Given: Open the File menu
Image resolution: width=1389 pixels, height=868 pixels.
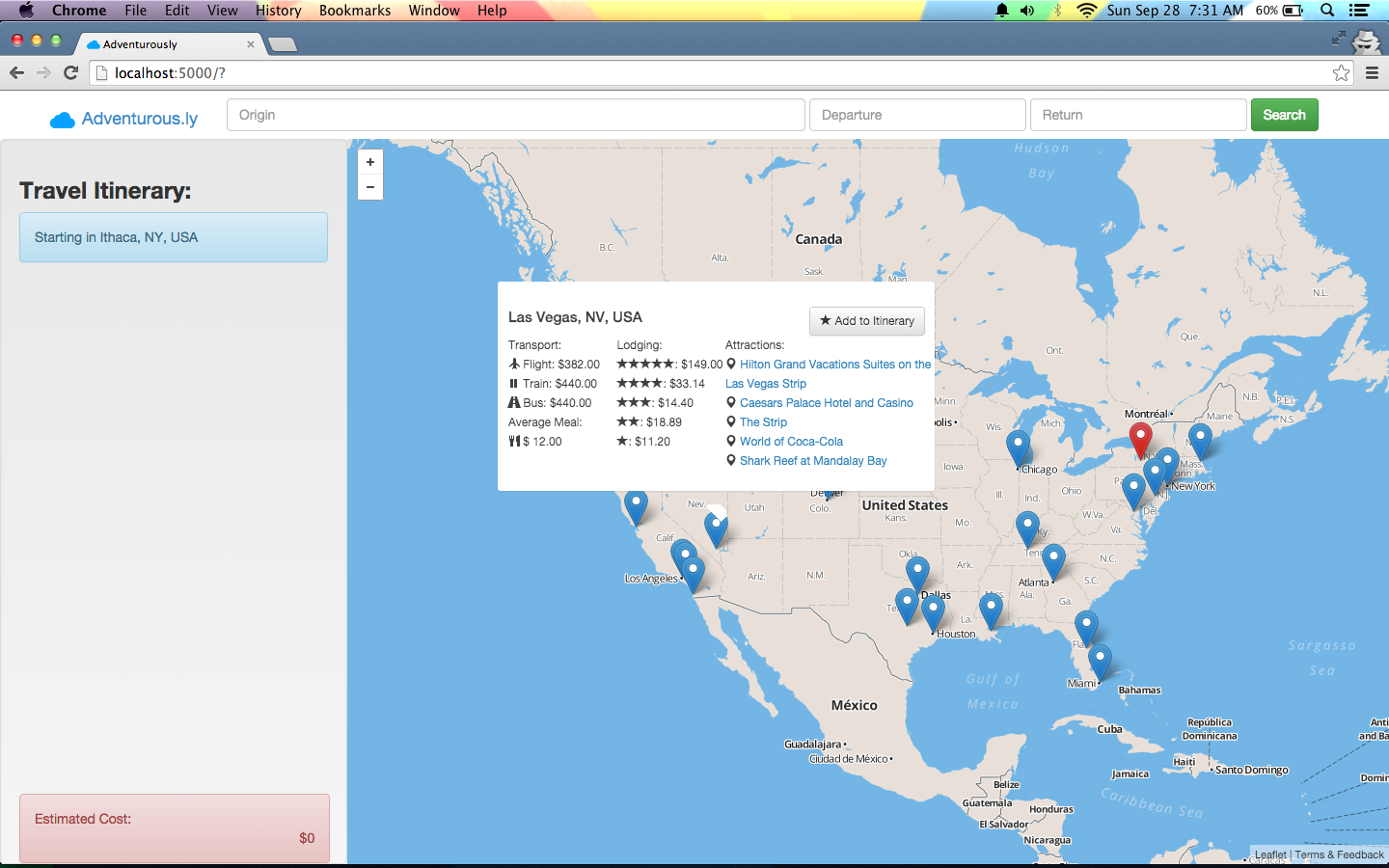Looking at the screenshot, I should point(136,11).
